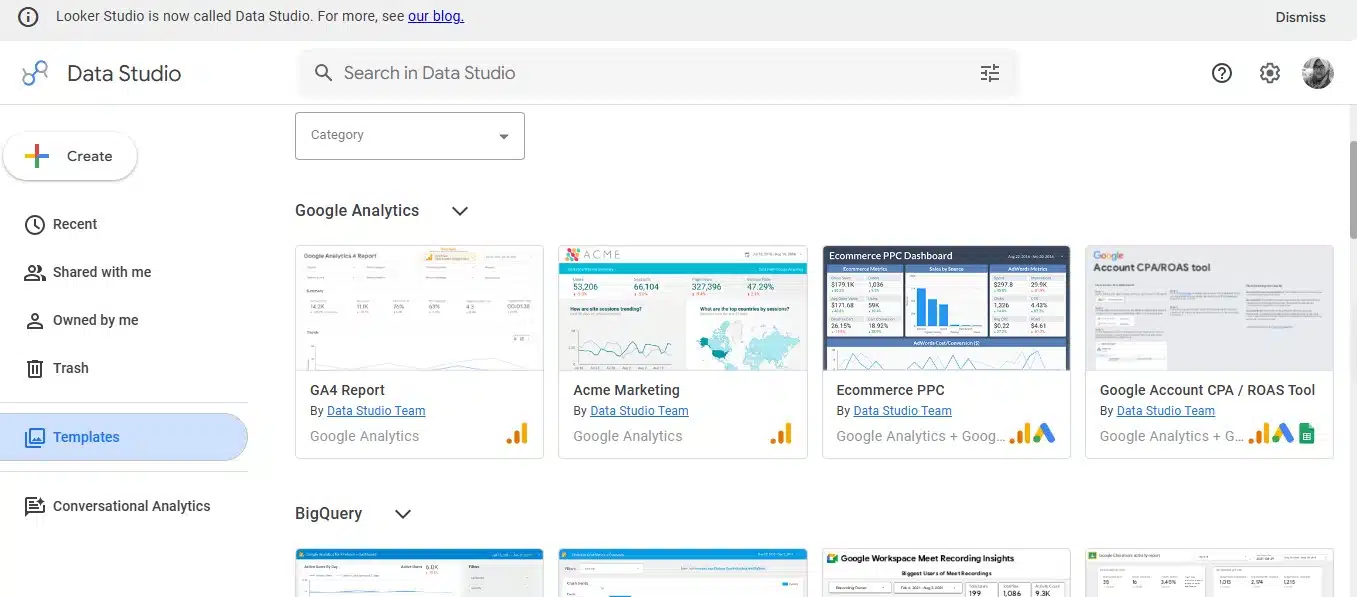Click Google Analytics icon on GA4 Report card
This screenshot has height=597, width=1357.
click(x=517, y=434)
